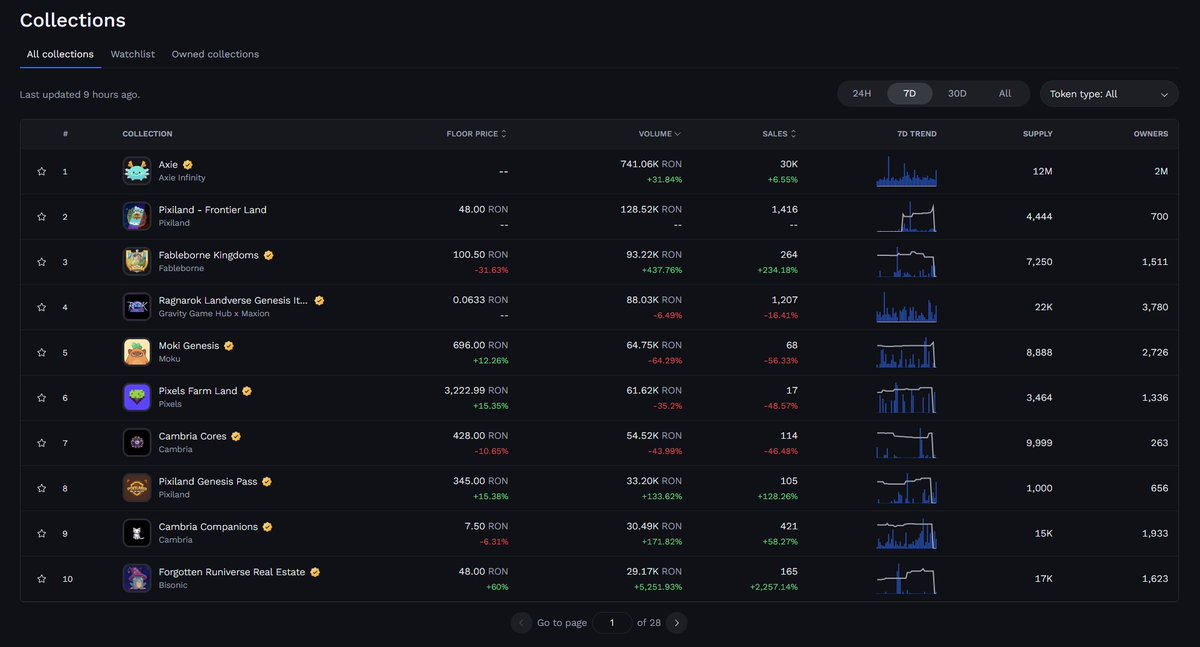Open Fableborne Kingdoms avatar icon
This screenshot has width=1200, height=647.
[137, 261]
